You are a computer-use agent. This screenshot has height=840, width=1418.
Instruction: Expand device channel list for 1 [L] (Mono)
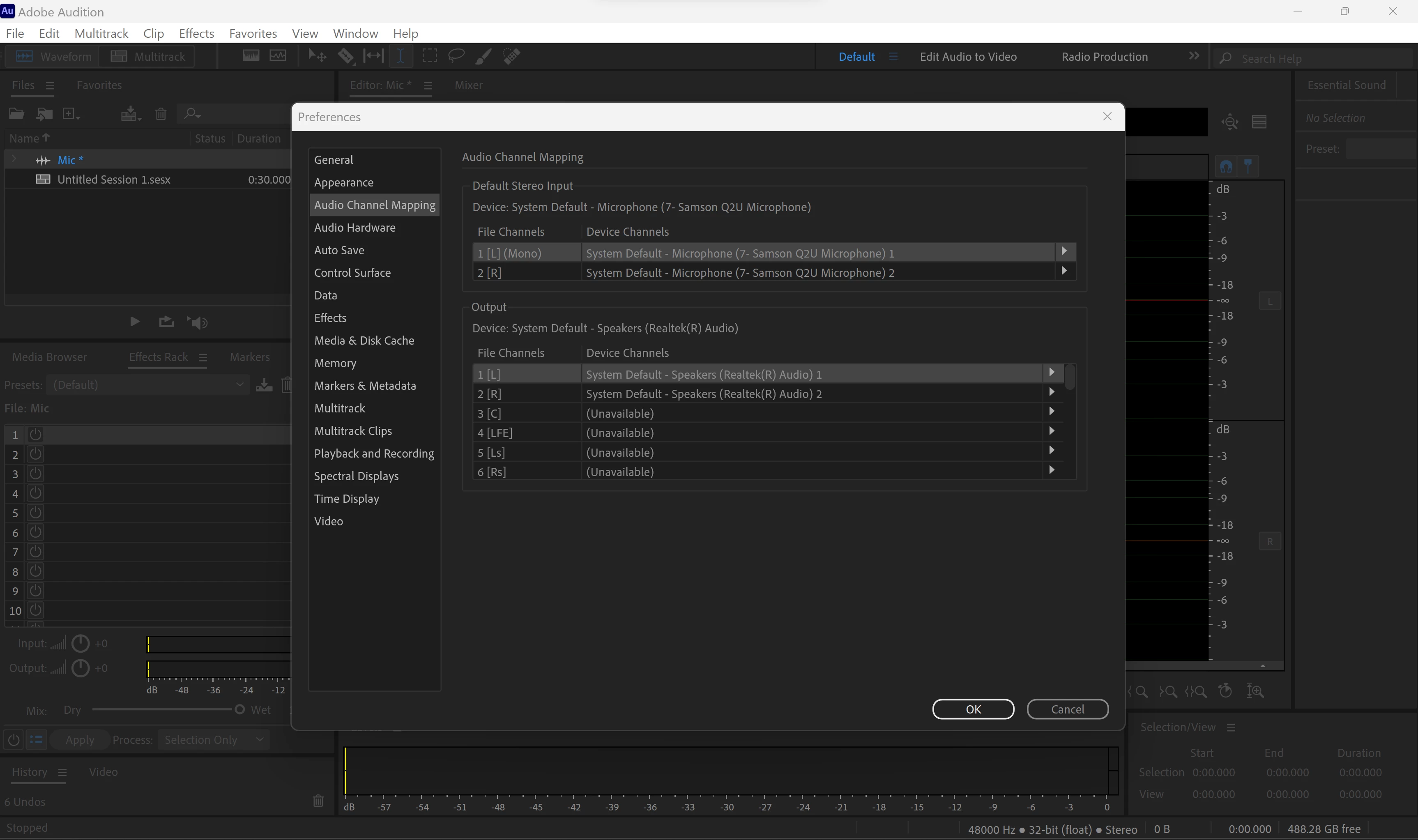(x=1064, y=251)
